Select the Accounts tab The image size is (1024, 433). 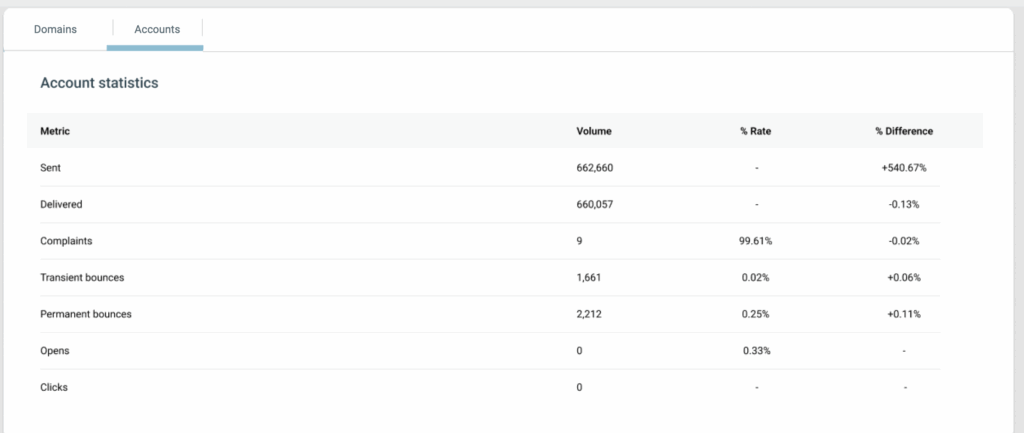157,29
